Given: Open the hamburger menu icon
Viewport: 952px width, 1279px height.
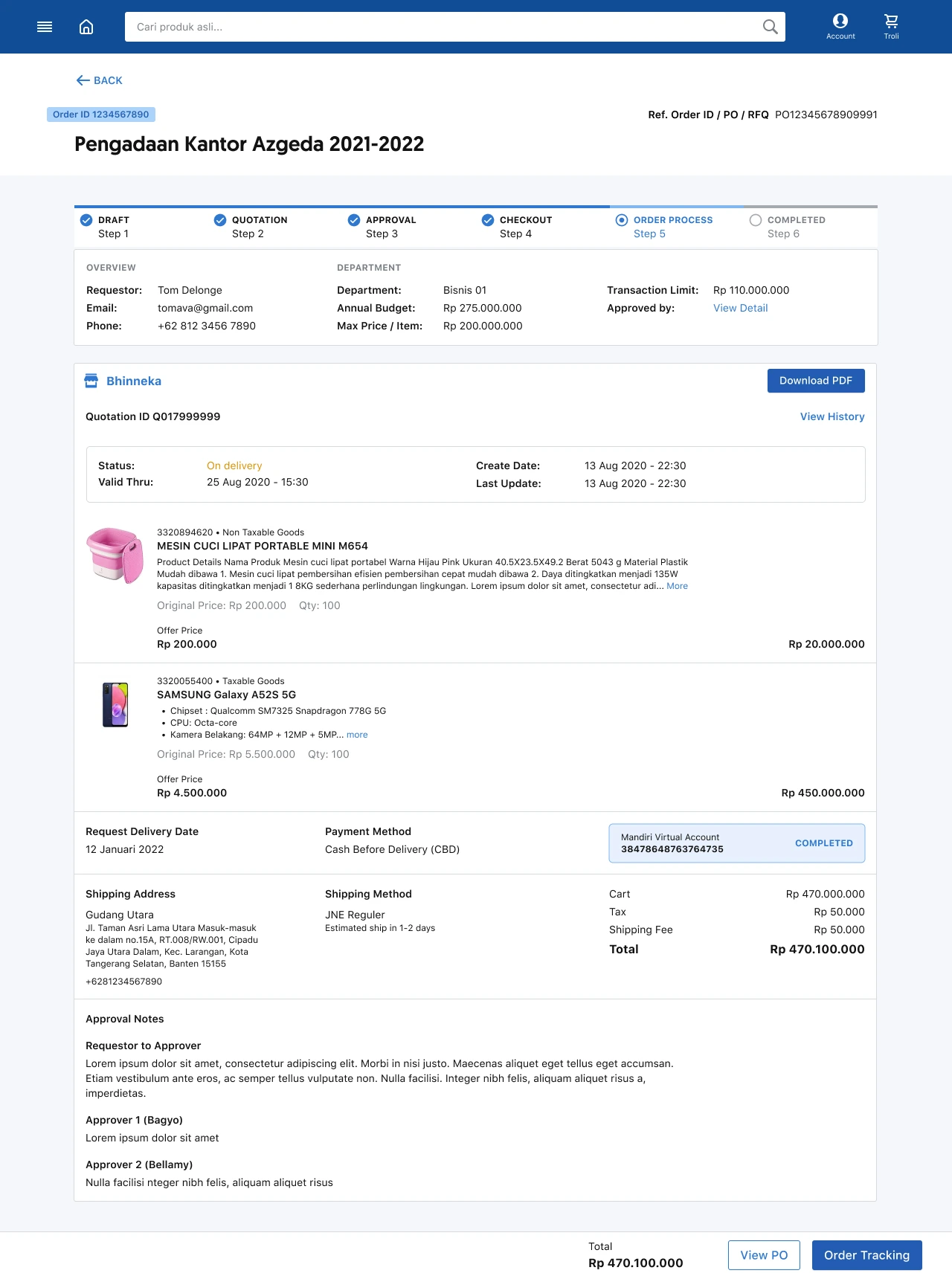Looking at the screenshot, I should [45, 27].
